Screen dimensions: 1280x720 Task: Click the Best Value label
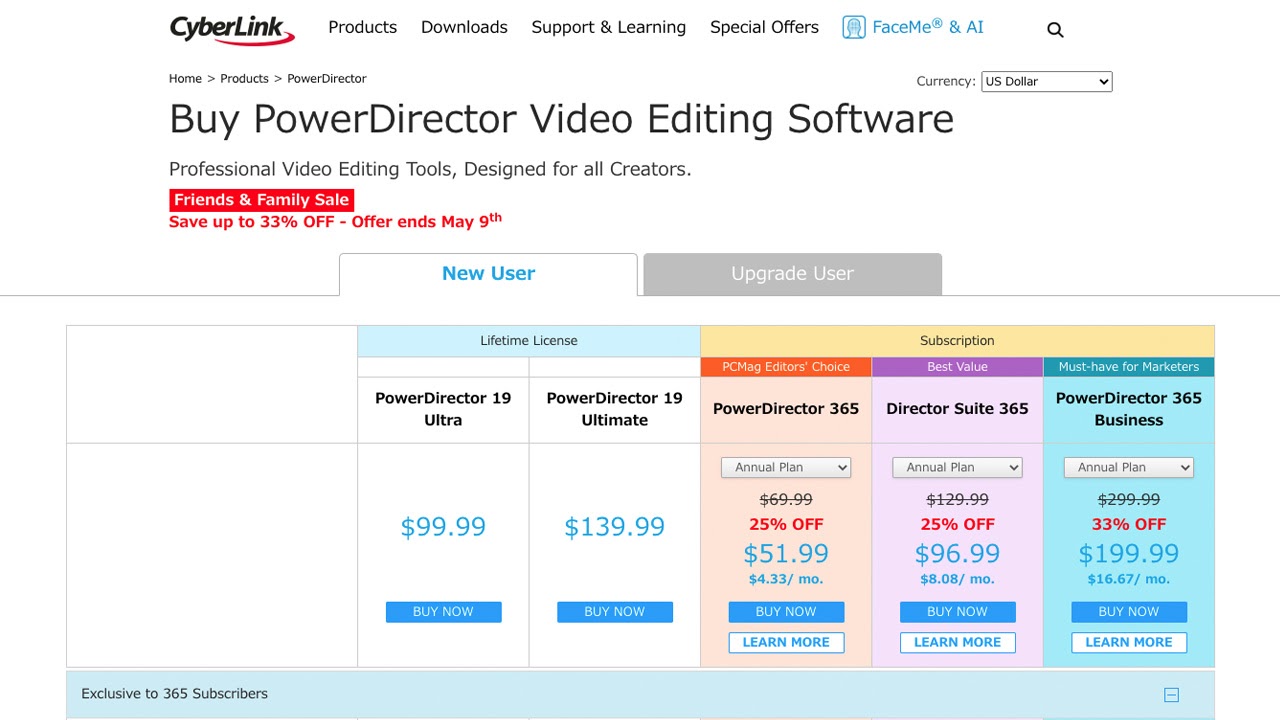pyautogui.click(x=958, y=367)
